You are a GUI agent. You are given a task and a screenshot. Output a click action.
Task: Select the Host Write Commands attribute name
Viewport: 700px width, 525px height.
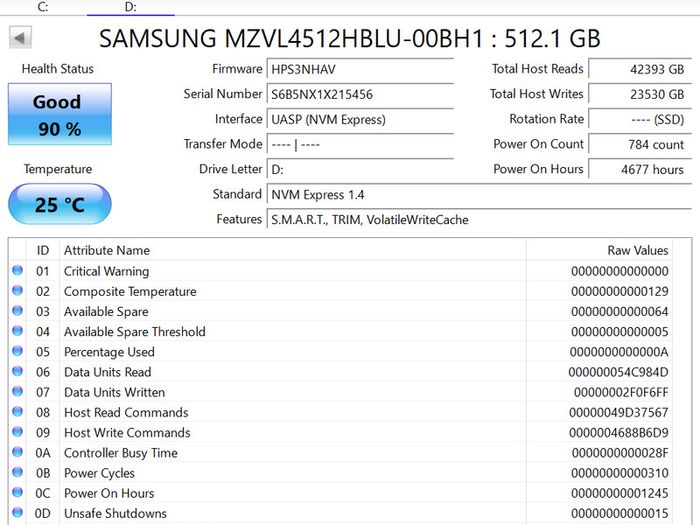click(127, 433)
